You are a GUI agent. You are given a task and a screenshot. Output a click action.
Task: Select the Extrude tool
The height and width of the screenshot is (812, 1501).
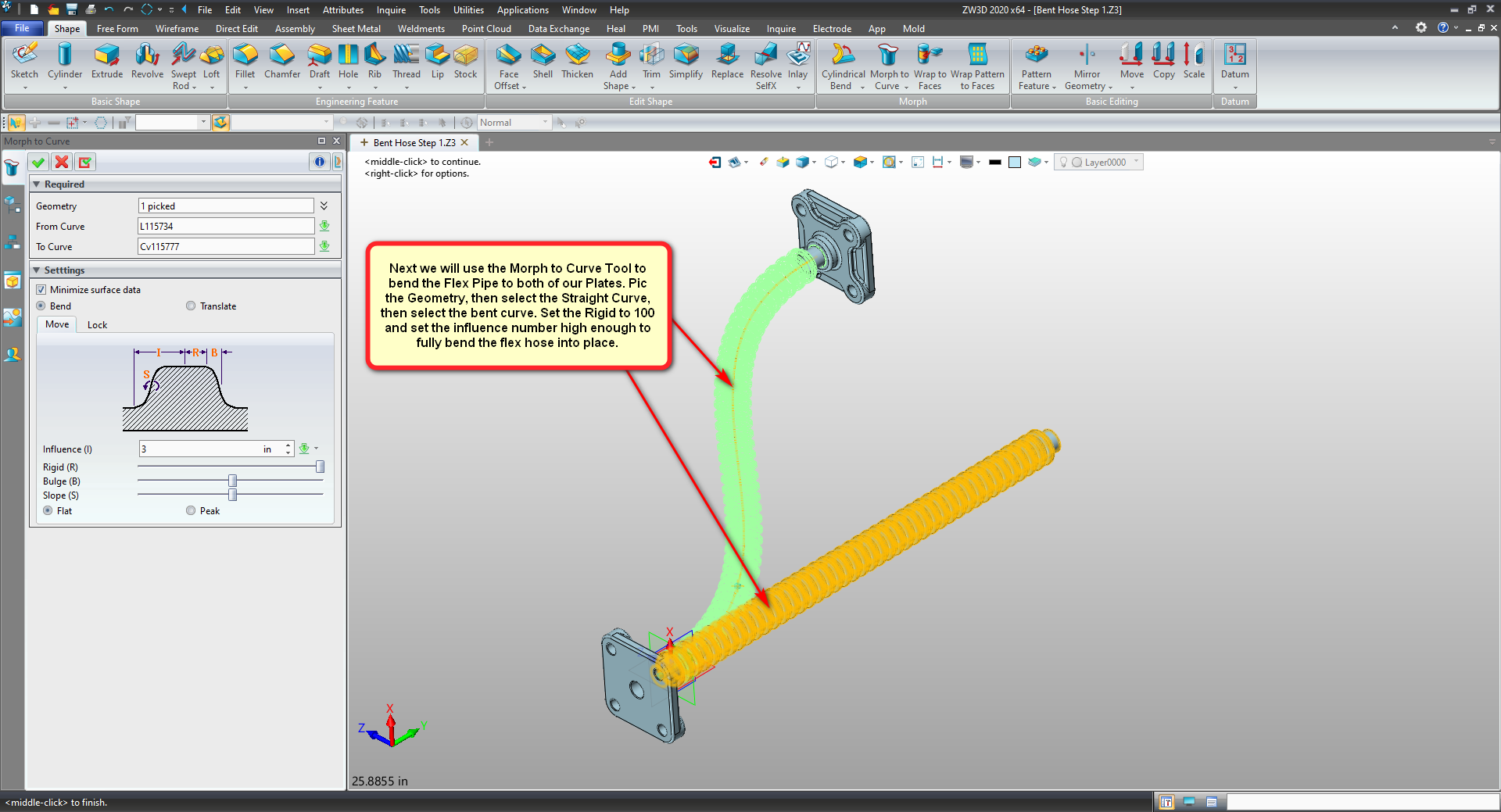coord(106,61)
